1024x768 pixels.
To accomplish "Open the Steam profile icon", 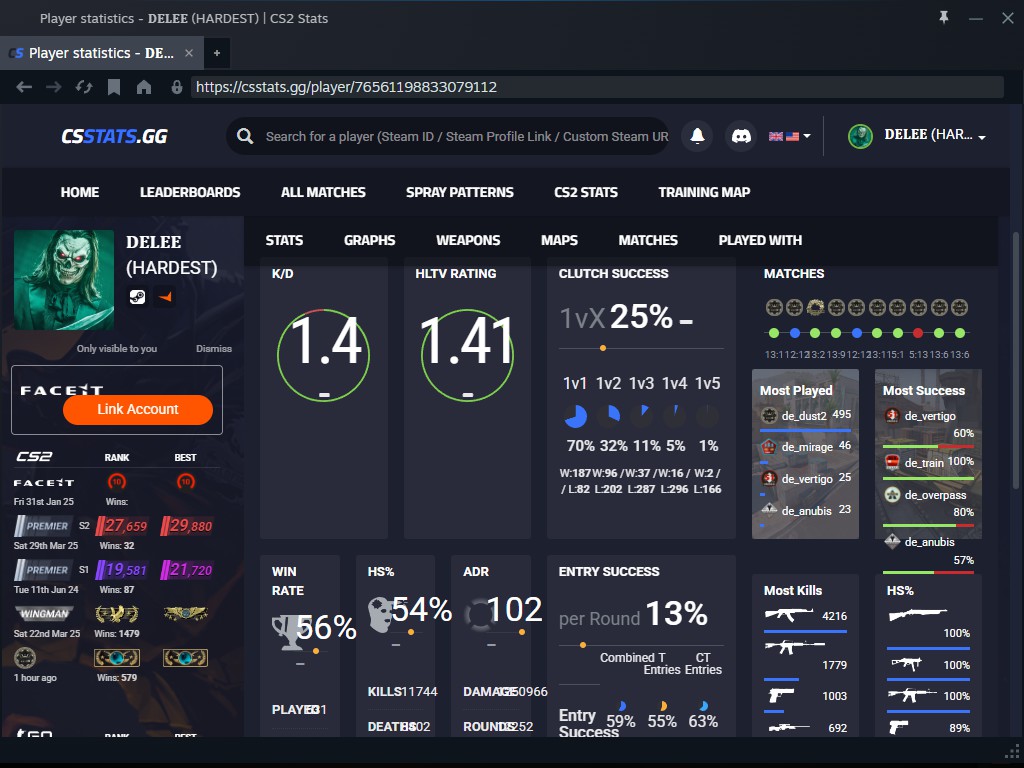I will click(x=137, y=296).
